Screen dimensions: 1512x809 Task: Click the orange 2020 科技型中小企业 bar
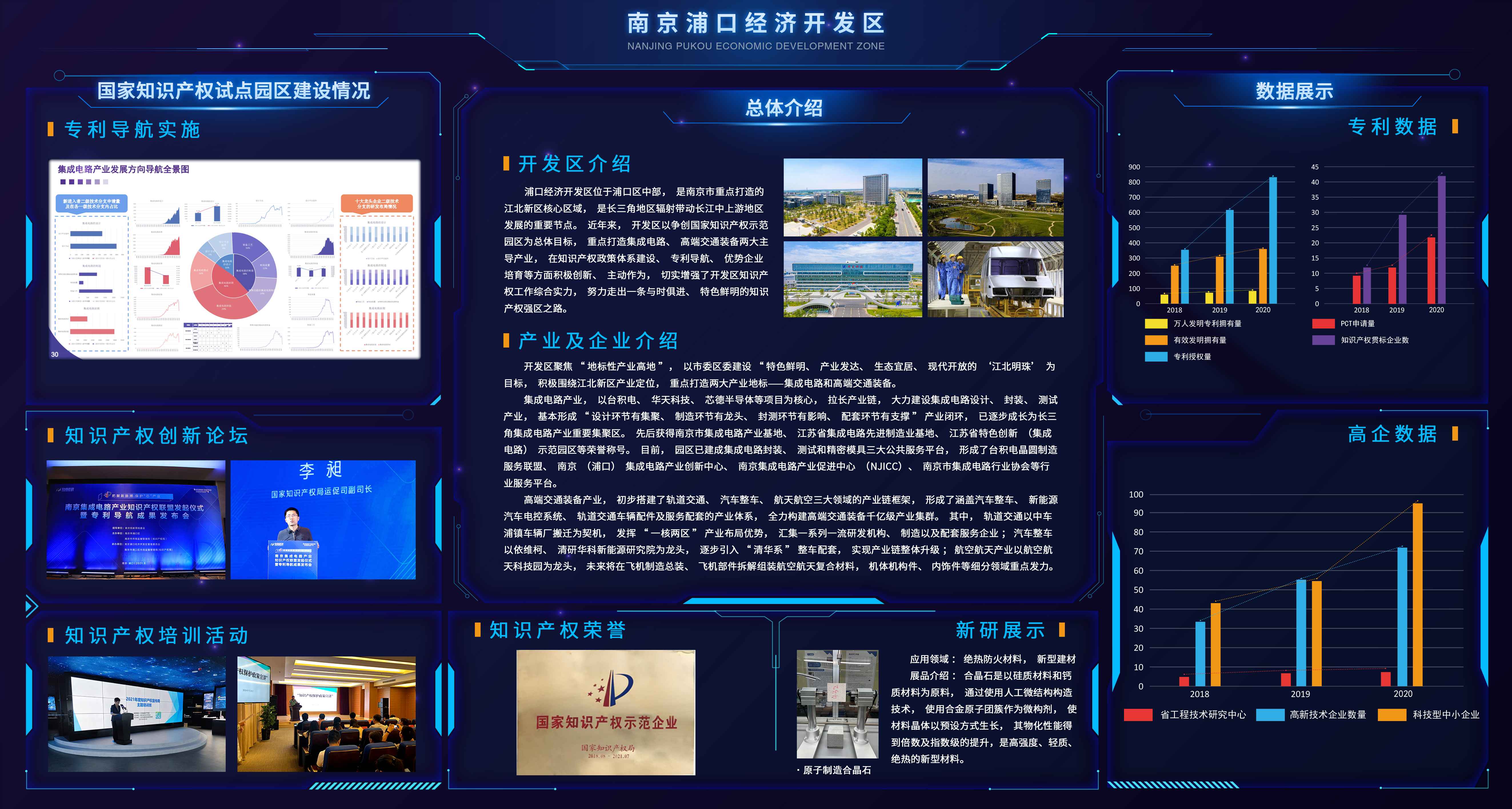tap(1417, 594)
